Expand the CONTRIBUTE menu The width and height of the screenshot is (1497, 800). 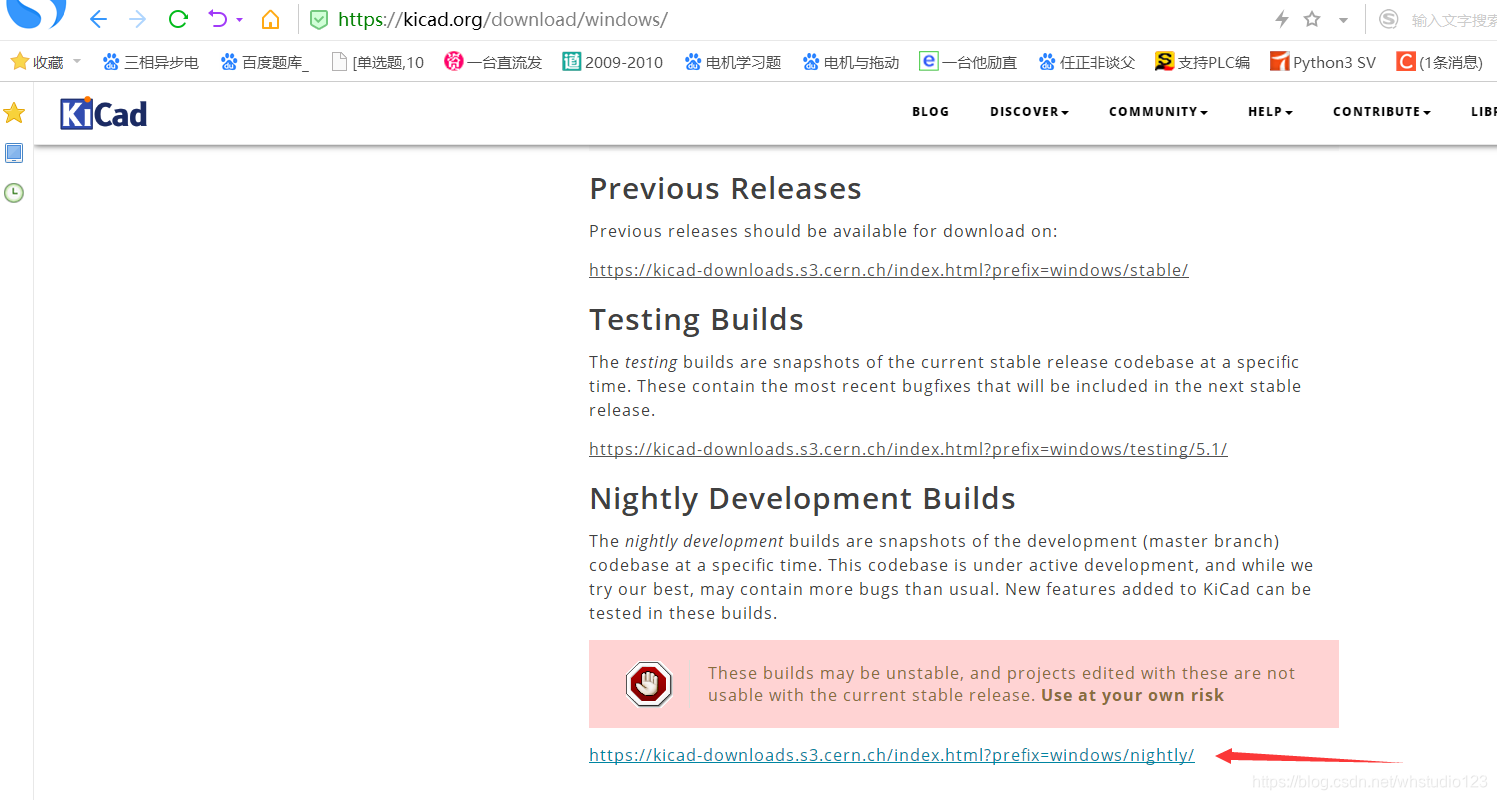click(1381, 112)
